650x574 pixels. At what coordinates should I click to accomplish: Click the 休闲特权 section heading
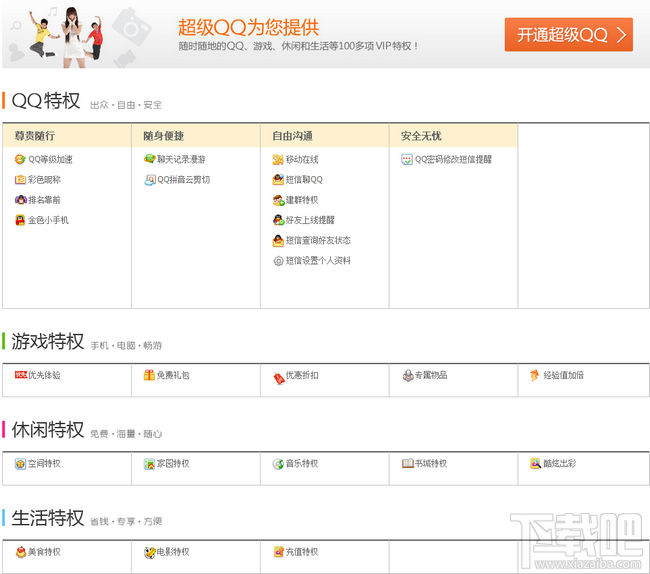pos(48,430)
